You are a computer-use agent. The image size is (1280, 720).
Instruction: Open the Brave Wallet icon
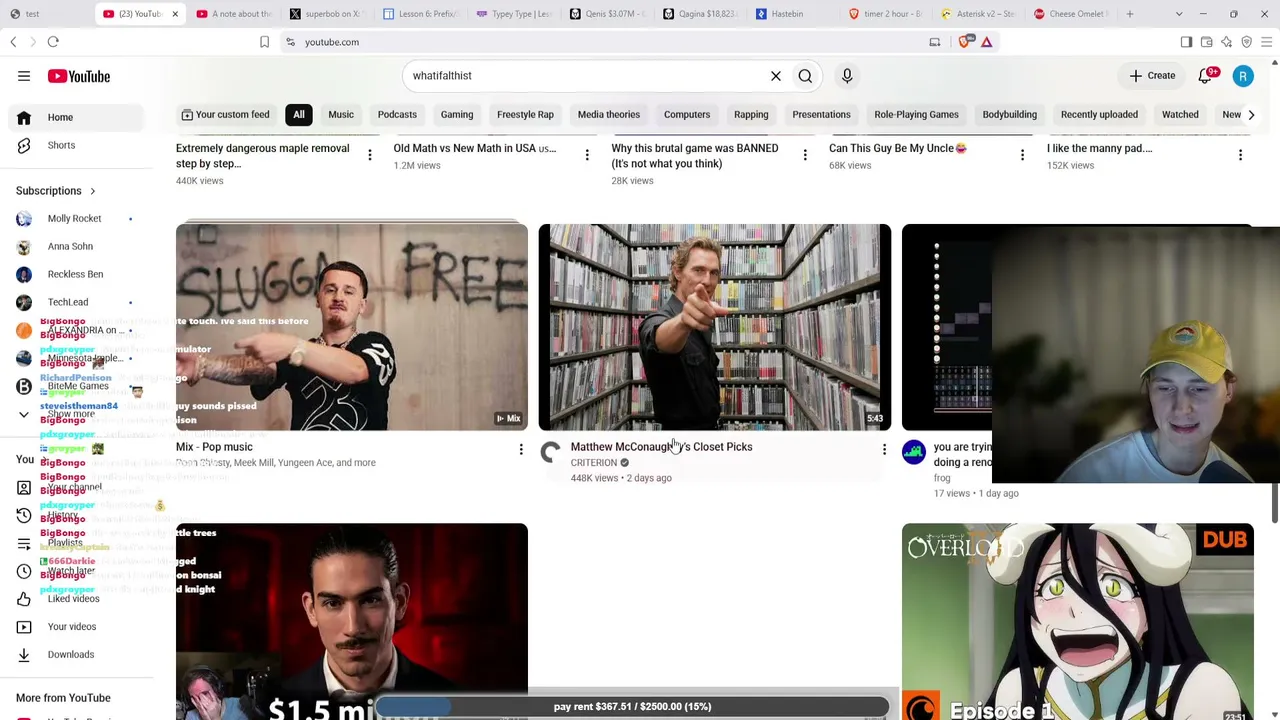(x=1206, y=42)
